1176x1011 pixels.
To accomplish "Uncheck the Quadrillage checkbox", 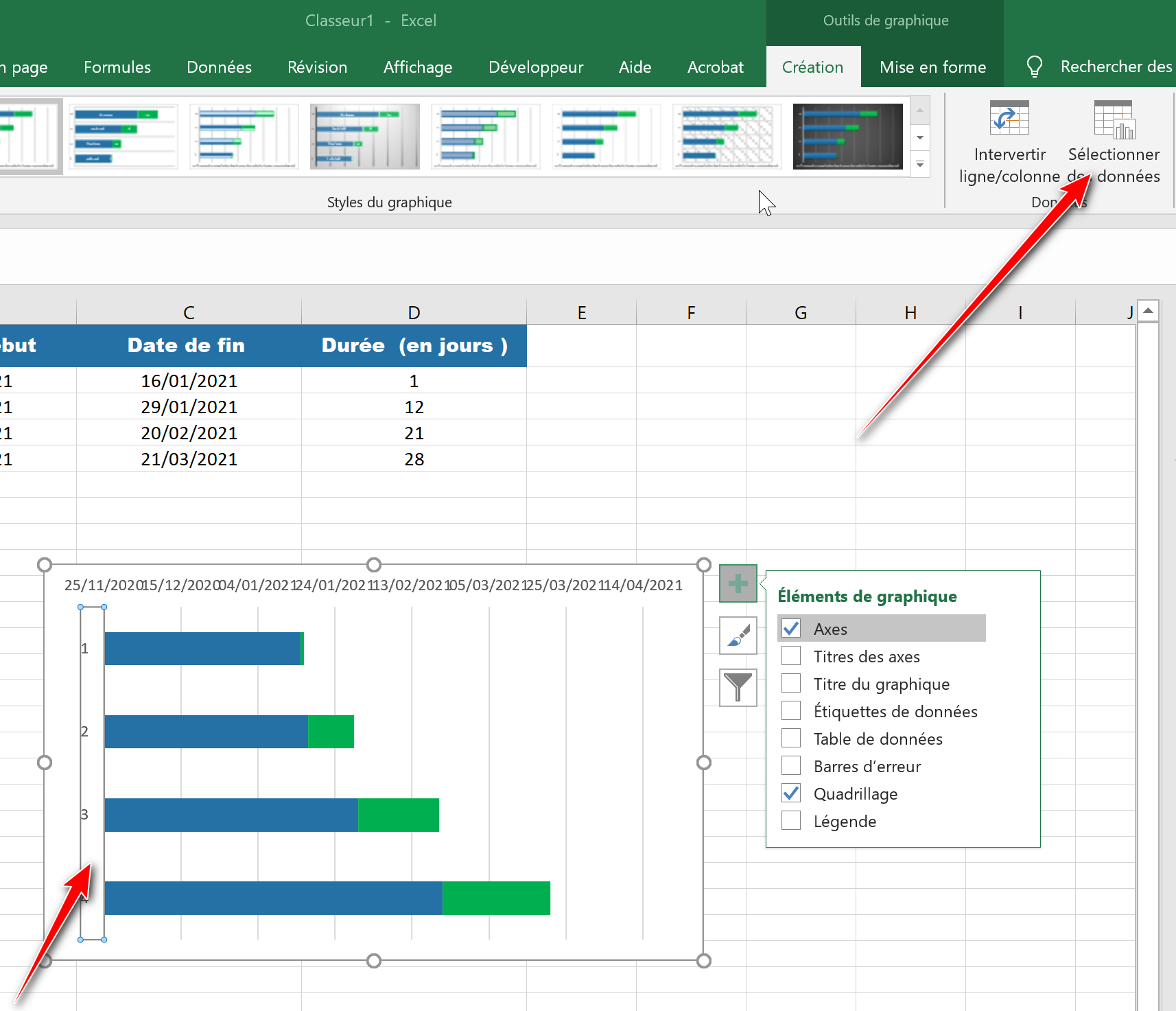I will (791, 793).
